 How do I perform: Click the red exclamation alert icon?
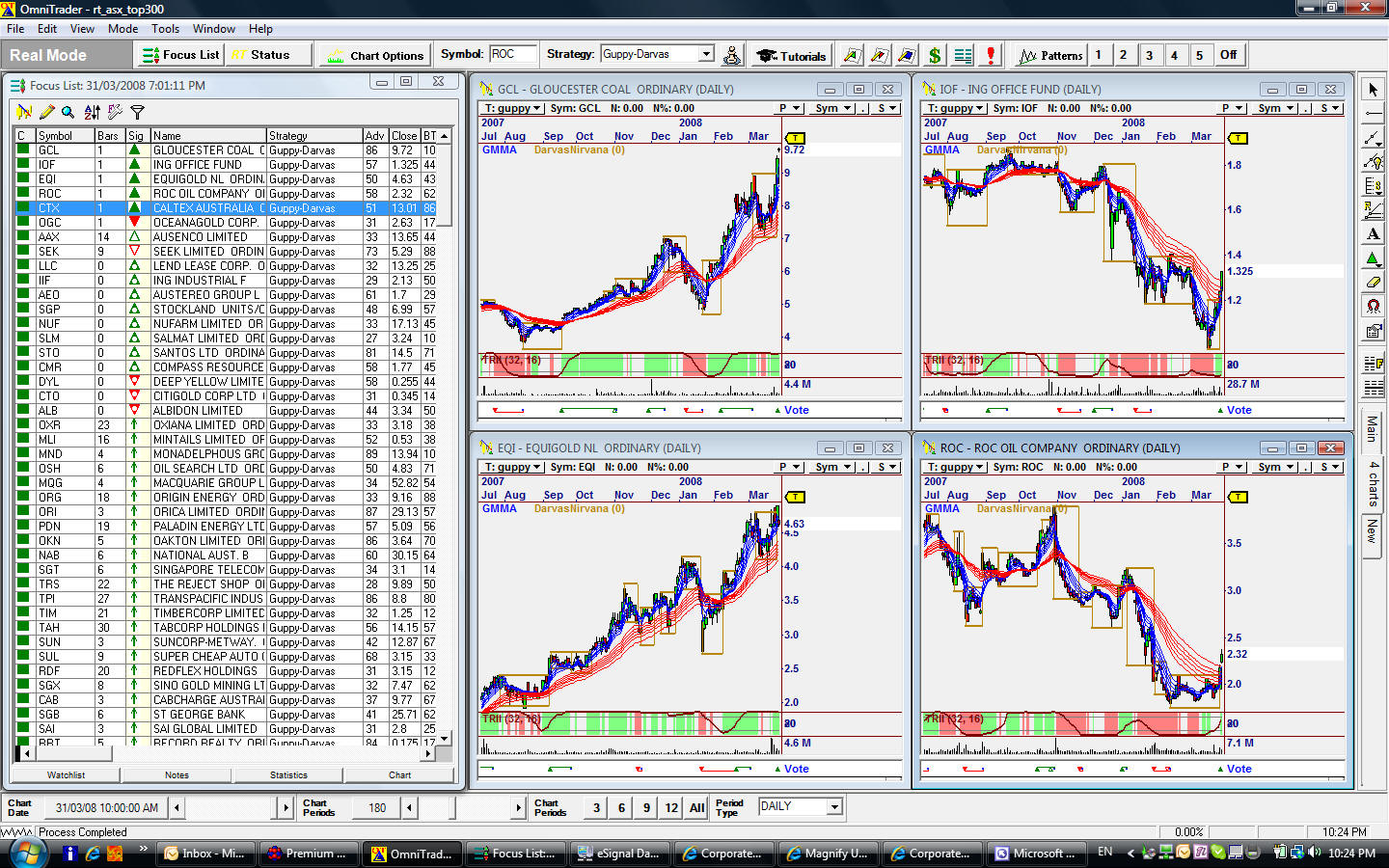tap(990, 55)
